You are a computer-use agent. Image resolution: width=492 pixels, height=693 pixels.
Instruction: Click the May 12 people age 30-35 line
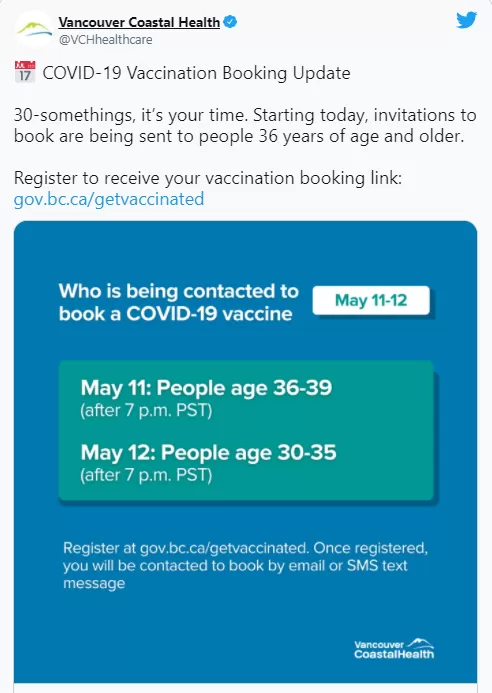(208, 452)
